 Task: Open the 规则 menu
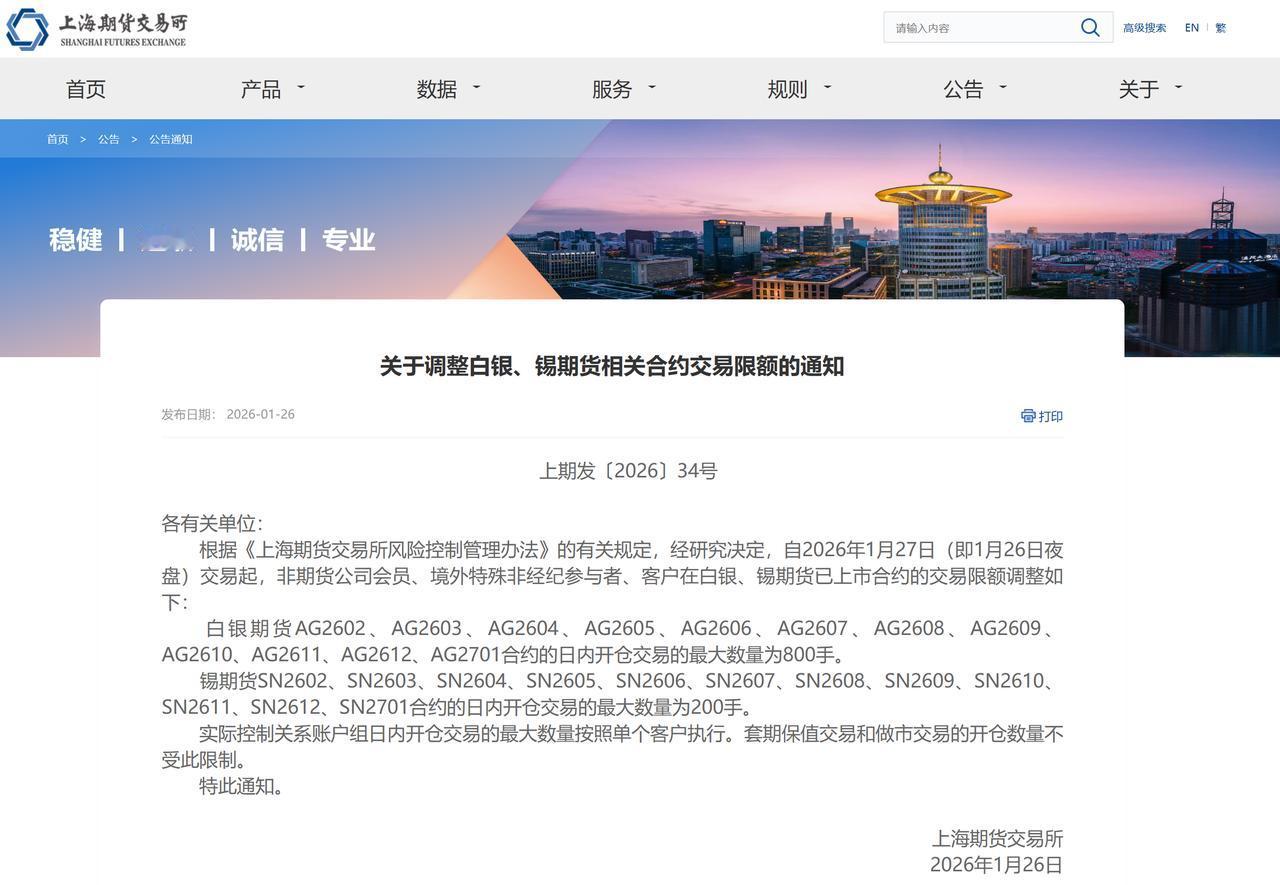tap(787, 89)
